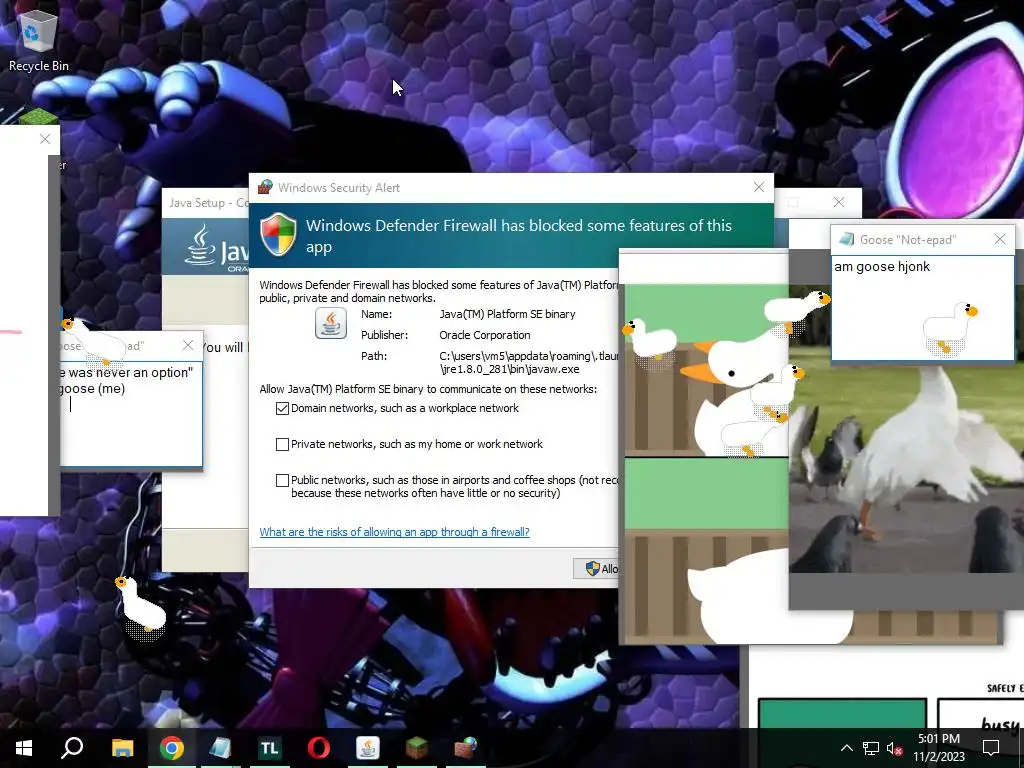Click the Goose Not-epad title notepad icon
Viewport: 1024px width, 768px height.
[x=846, y=240]
